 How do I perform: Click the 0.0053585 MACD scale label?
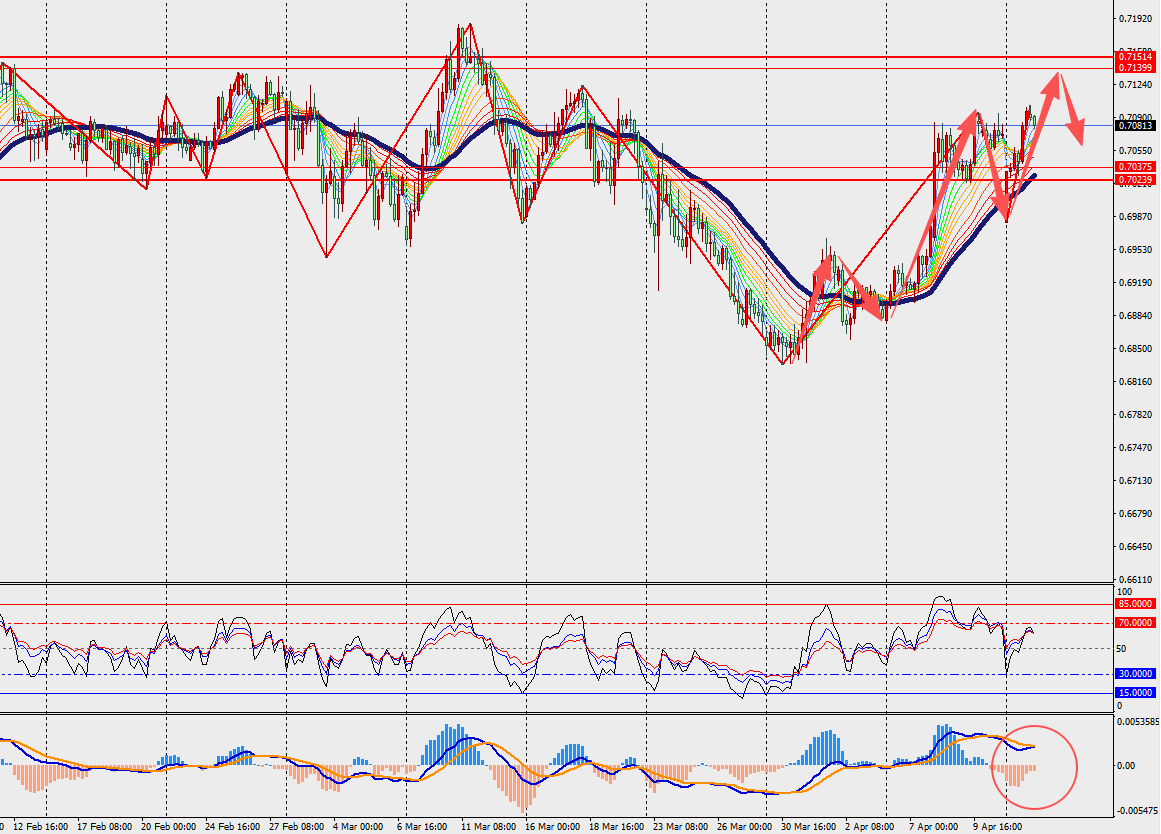pyautogui.click(x=1138, y=721)
